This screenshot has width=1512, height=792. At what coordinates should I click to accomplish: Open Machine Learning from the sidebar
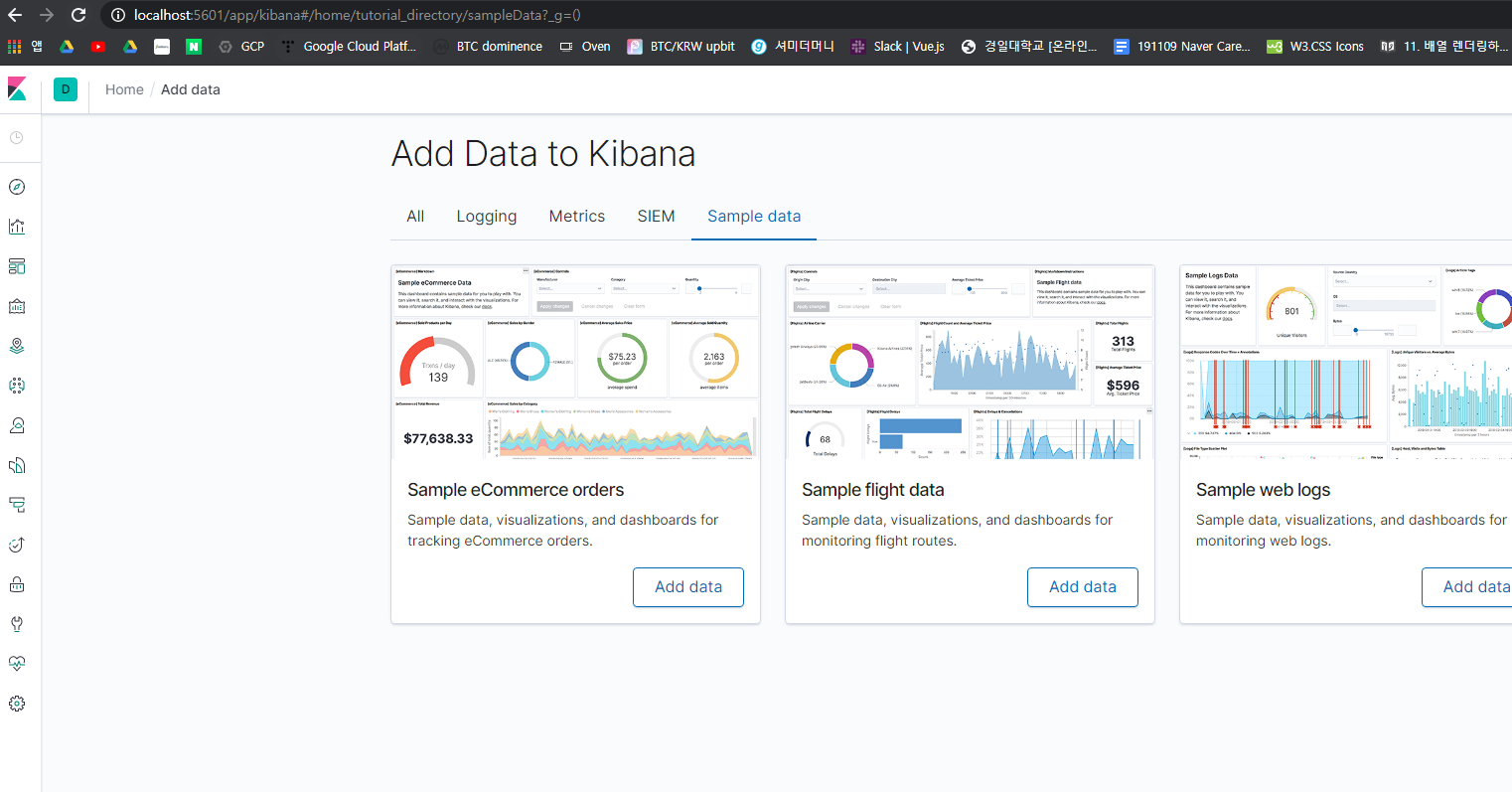[17, 386]
